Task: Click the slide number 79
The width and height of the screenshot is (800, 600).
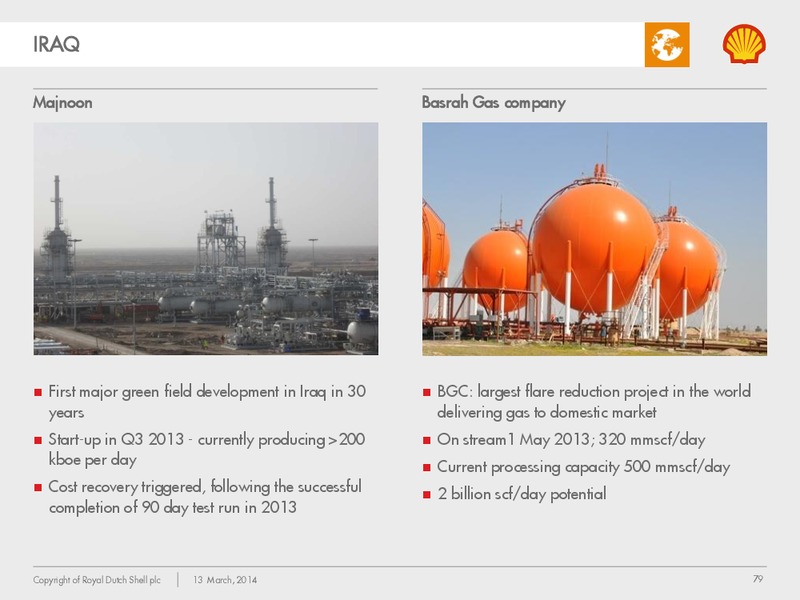Action: coord(758,579)
